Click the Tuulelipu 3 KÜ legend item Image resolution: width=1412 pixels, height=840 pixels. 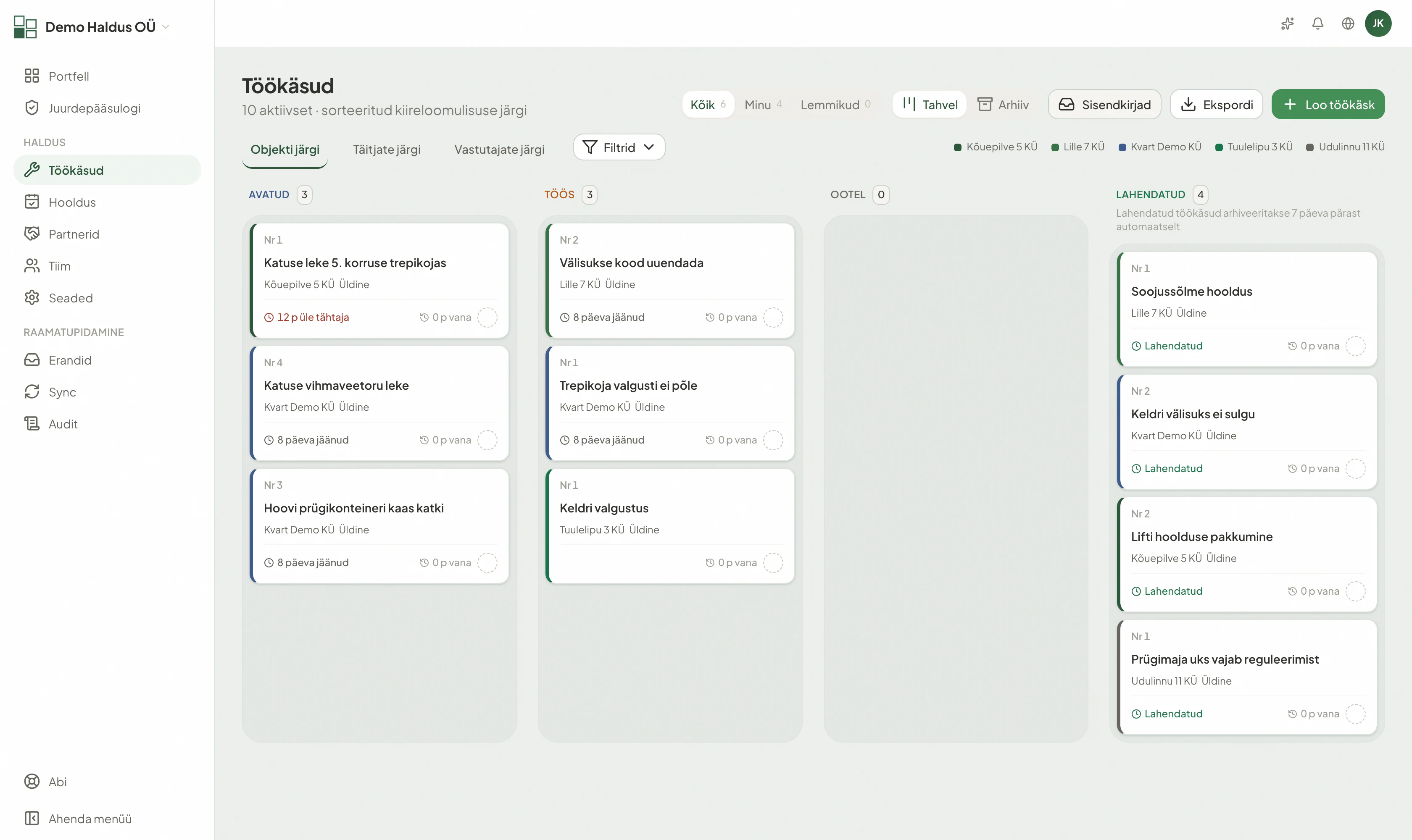(1254, 147)
